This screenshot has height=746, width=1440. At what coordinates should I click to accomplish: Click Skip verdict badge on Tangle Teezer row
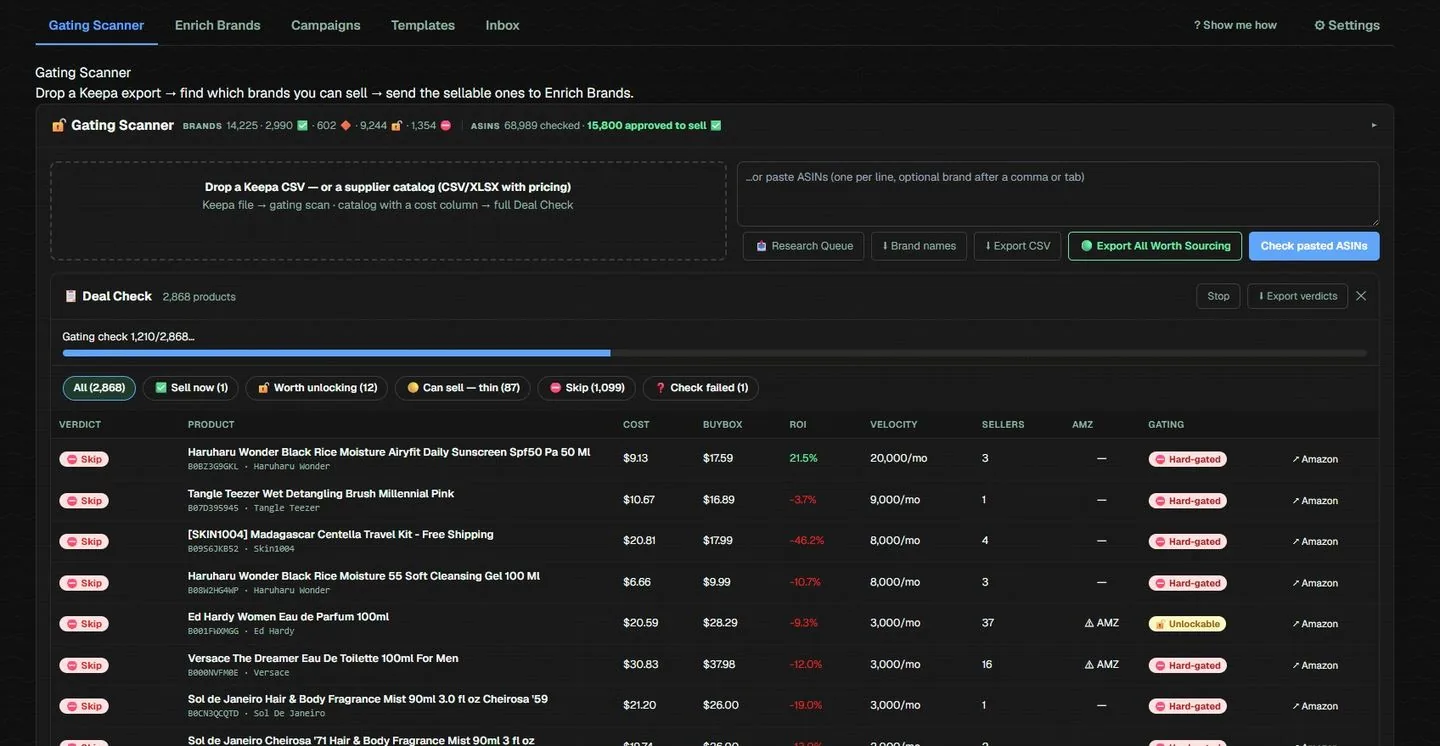84,501
